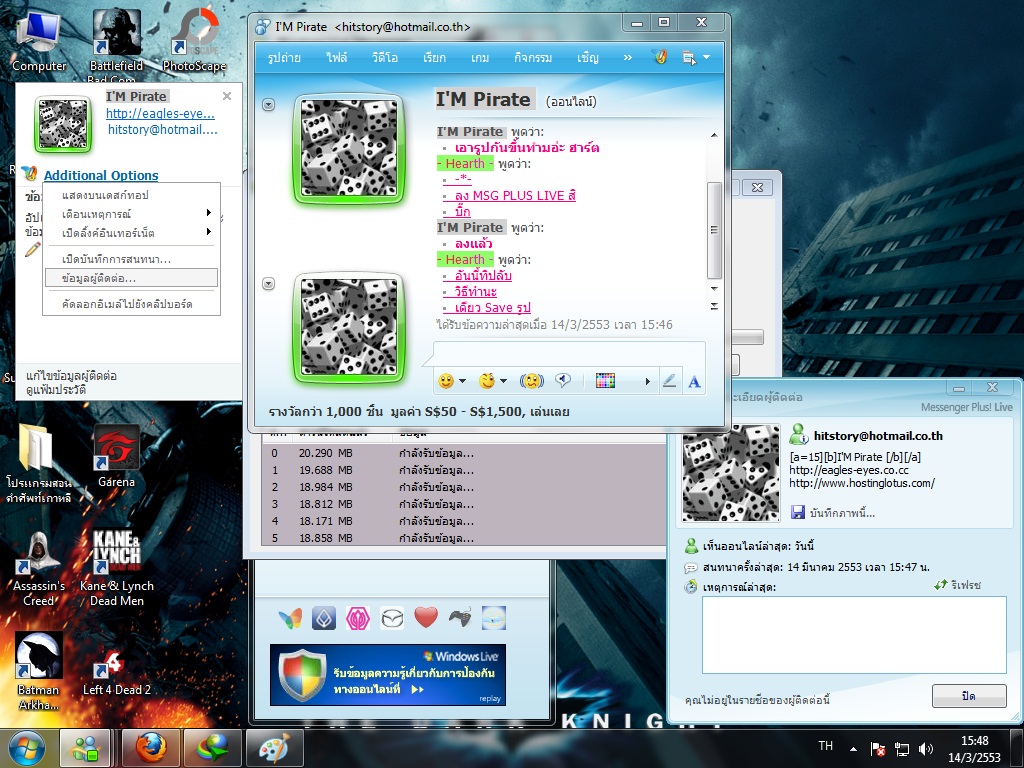Click the Messenger Plus icon in chat toolbar
Image resolution: width=1024 pixels, height=768 pixels.
(x=660, y=57)
